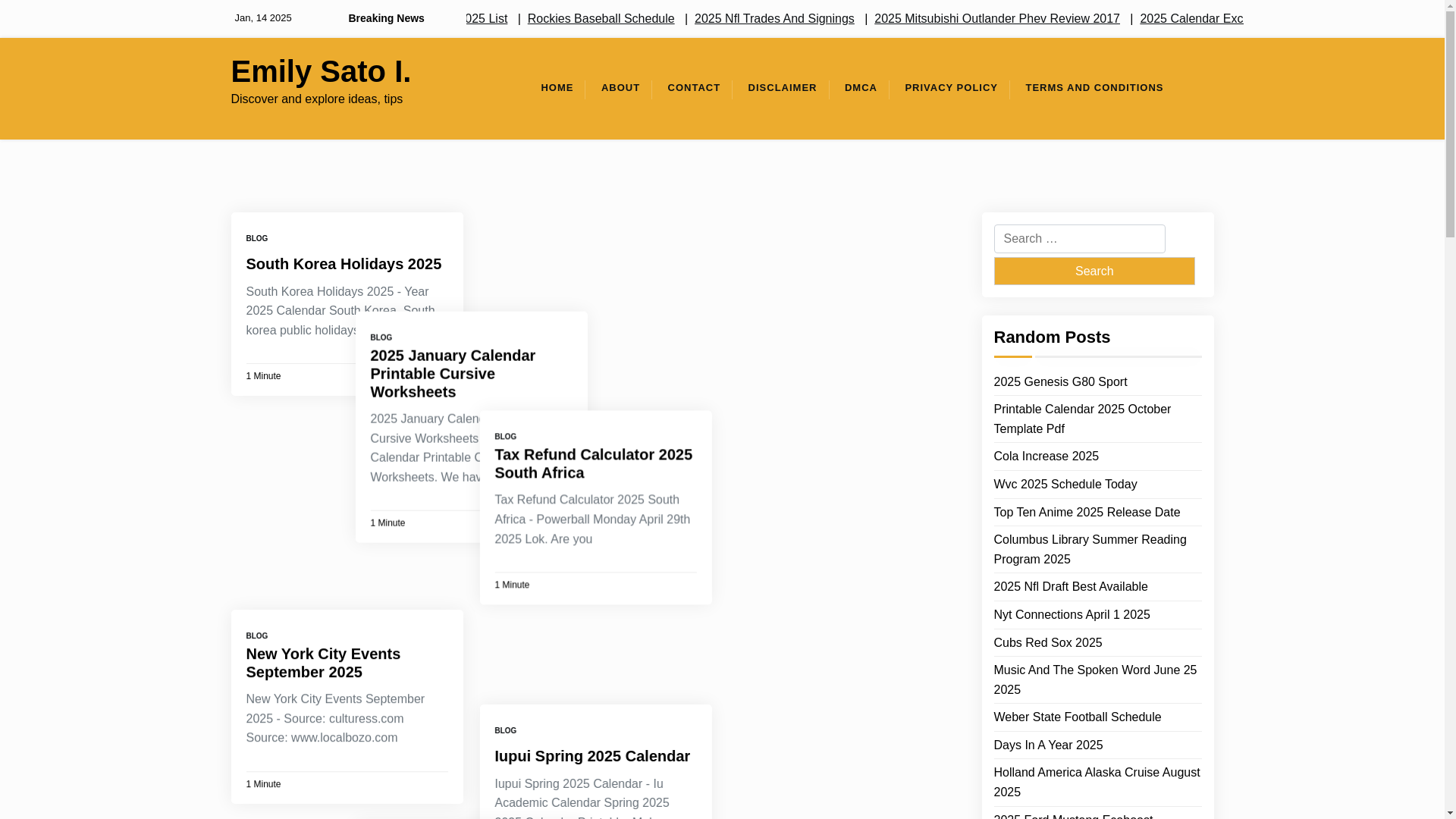
Task: Open Tax Refund Calculator 2025 South Africa
Action: pyautogui.click(x=593, y=463)
